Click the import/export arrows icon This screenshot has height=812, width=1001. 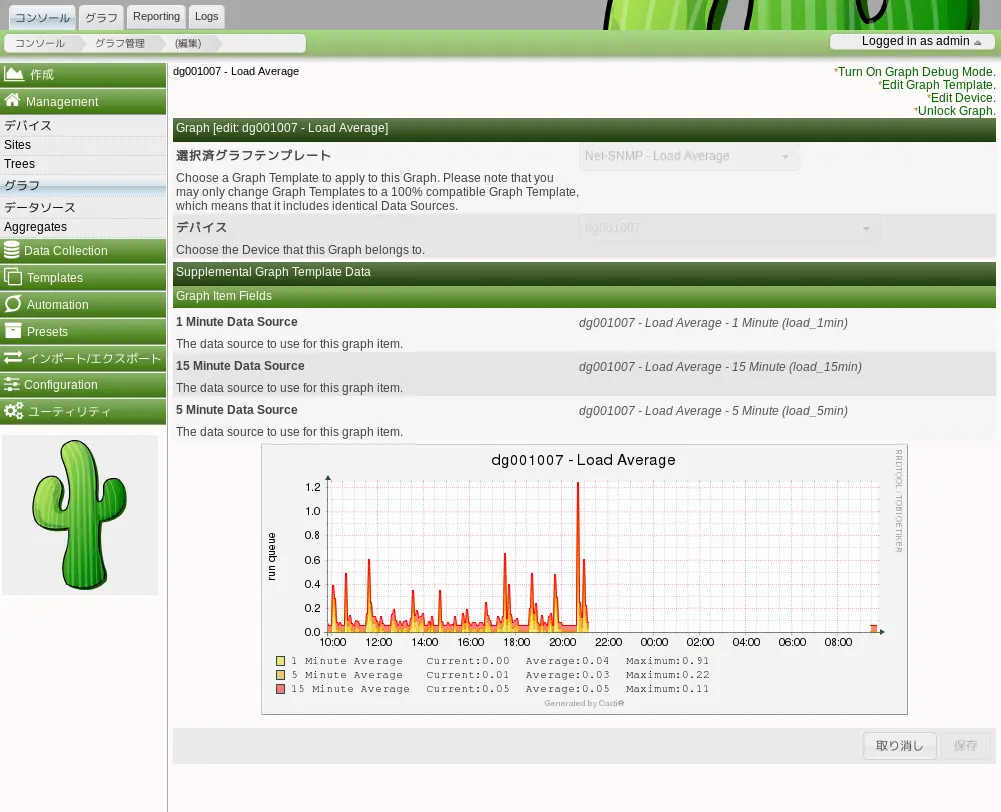13,358
